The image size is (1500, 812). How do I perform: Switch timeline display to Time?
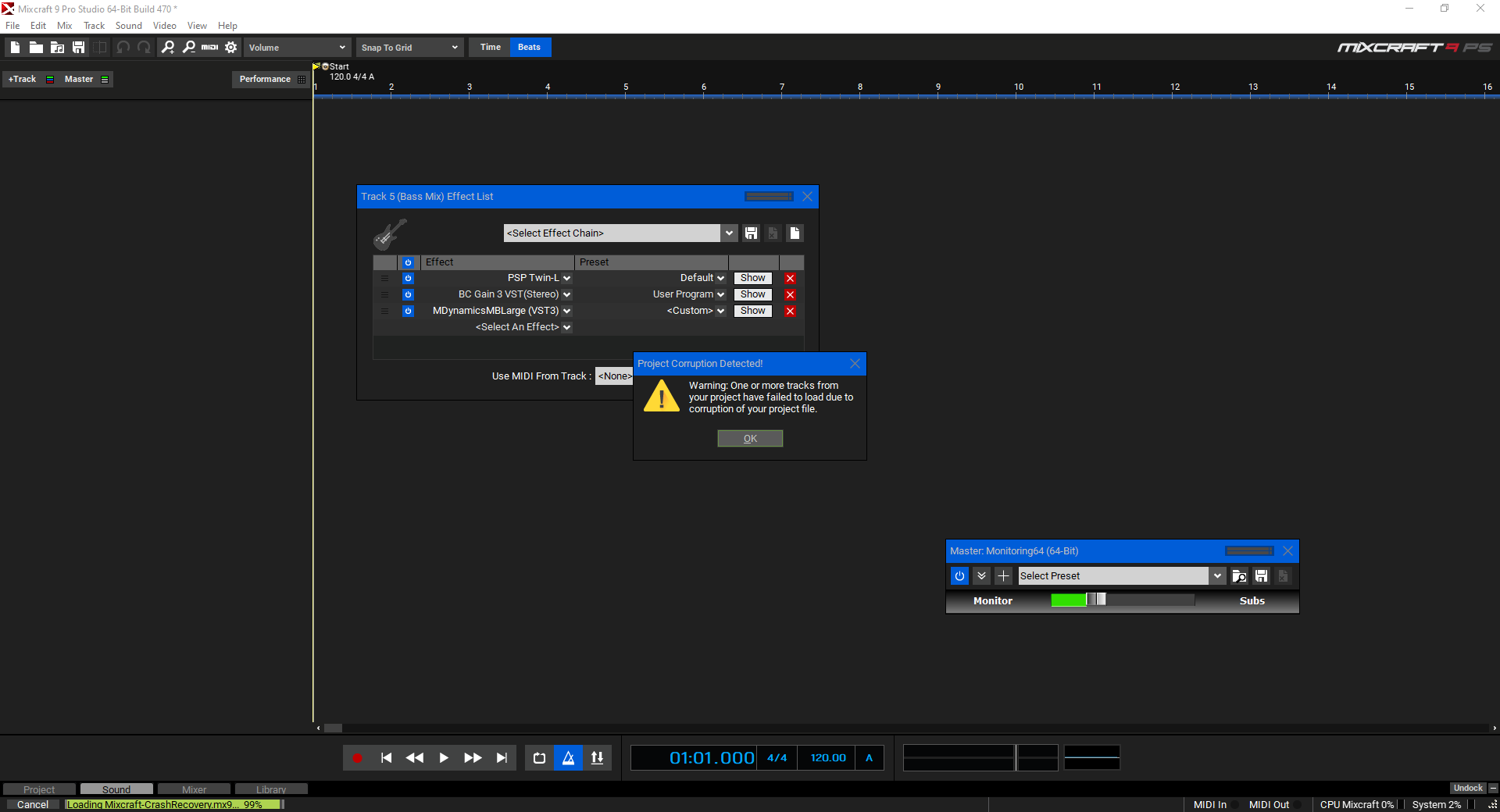point(490,48)
